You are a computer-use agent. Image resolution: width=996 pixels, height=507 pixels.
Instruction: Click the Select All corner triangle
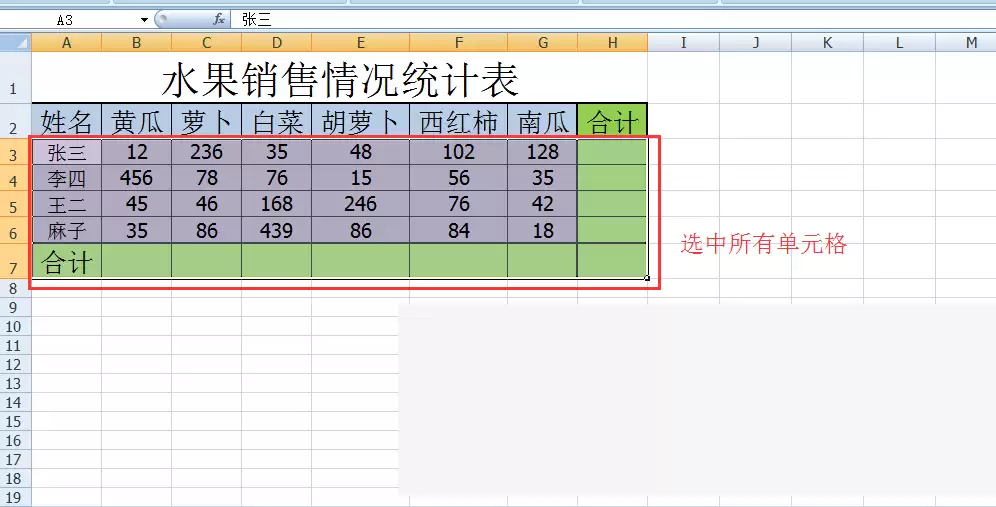[x=16, y=43]
